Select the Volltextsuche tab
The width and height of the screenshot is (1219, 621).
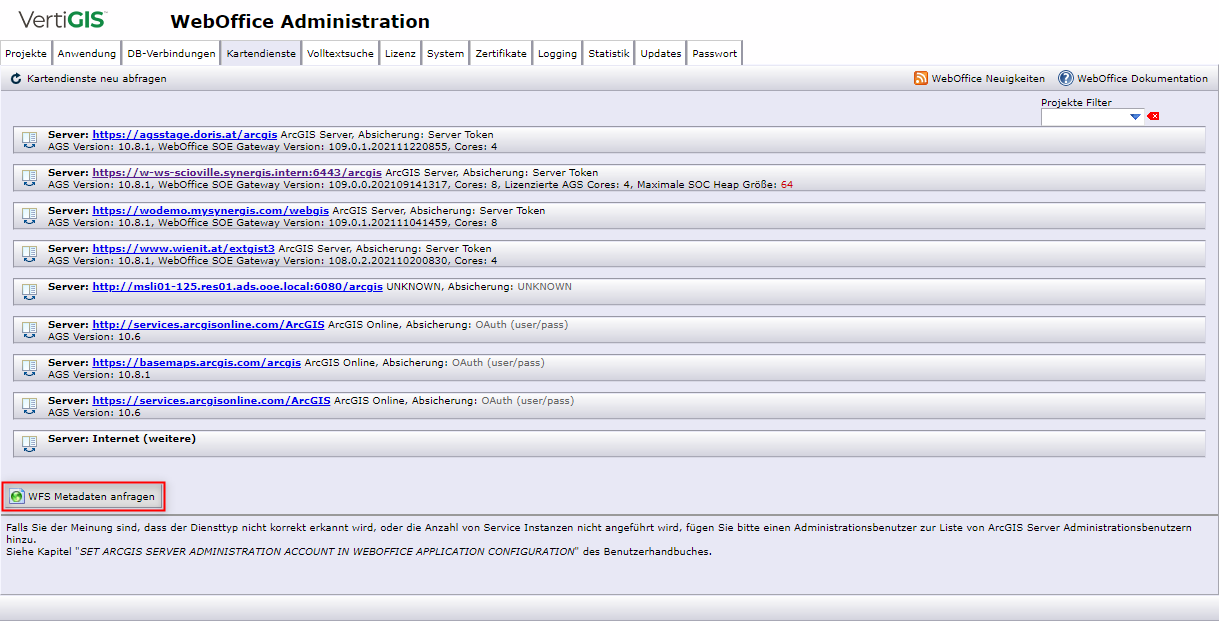click(340, 53)
